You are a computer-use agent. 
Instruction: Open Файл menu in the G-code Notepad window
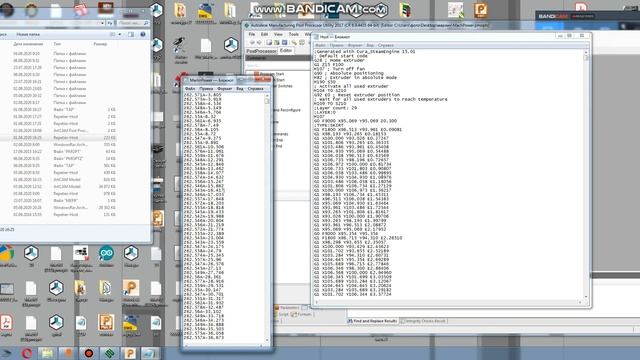click(320, 45)
